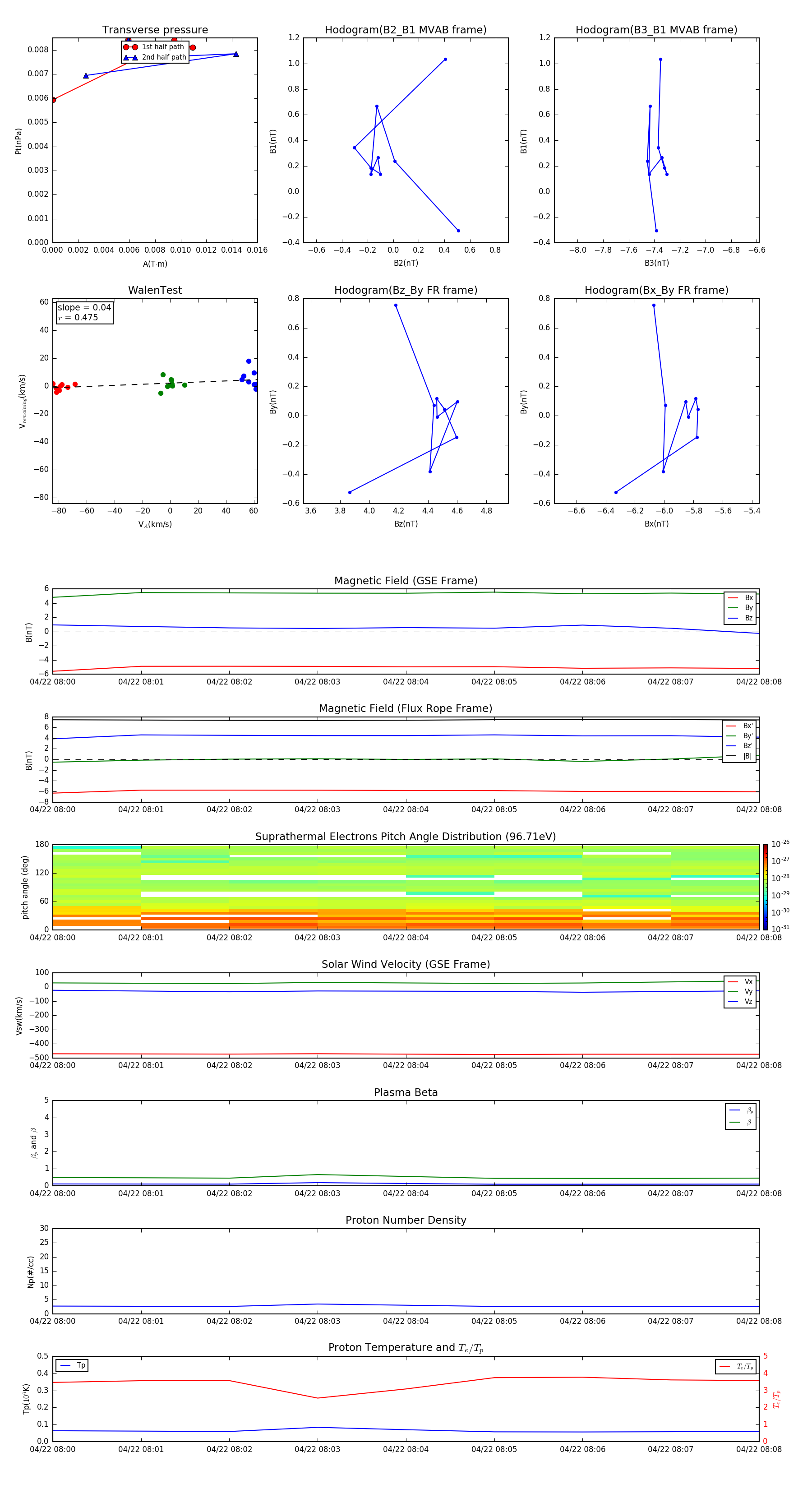The width and height of the screenshot is (812, 1489).
Task: Click the "Pt(nPa)" y-axis label
Action: pyautogui.click(x=18, y=140)
